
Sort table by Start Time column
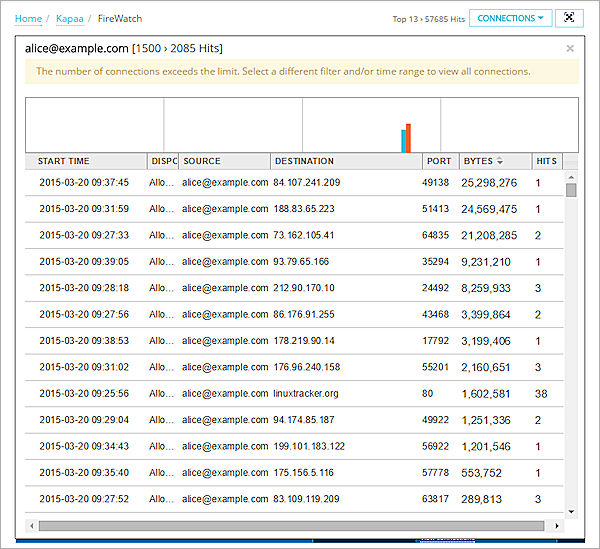coord(64,161)
